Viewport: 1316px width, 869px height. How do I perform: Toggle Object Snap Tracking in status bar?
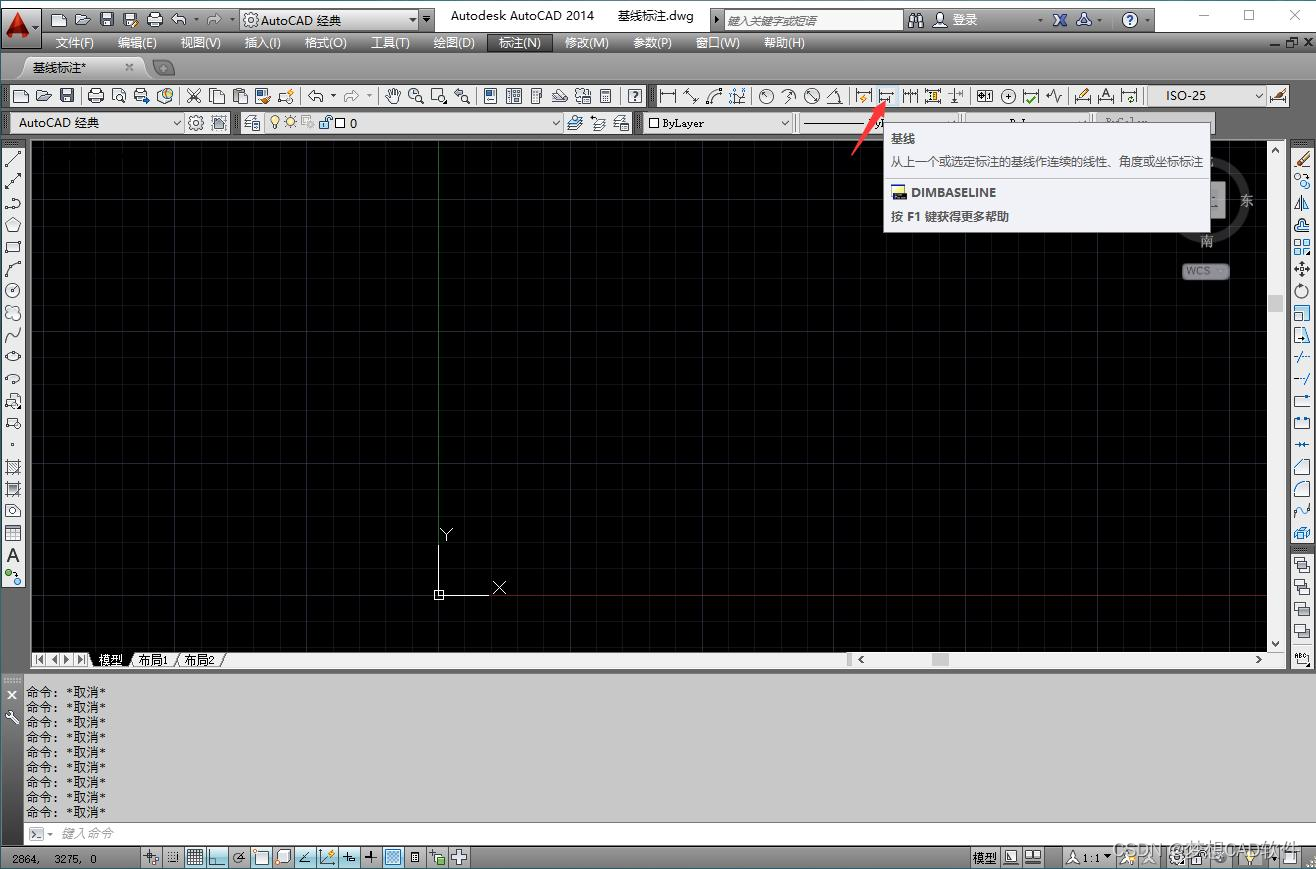pos(305,857)
